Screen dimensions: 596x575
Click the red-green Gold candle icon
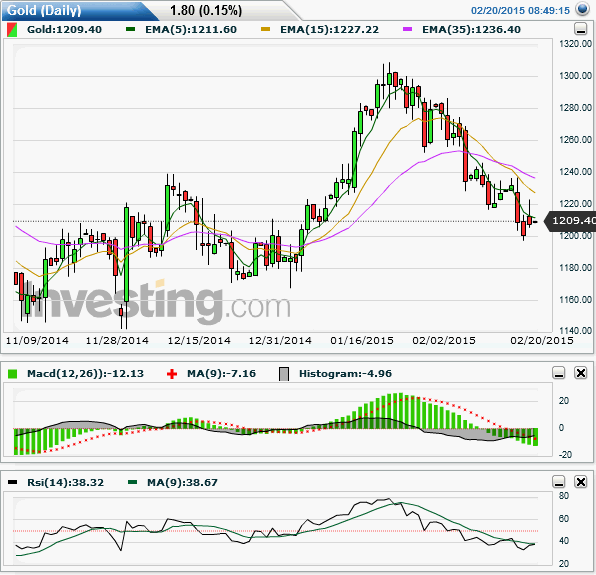point(12,30)
